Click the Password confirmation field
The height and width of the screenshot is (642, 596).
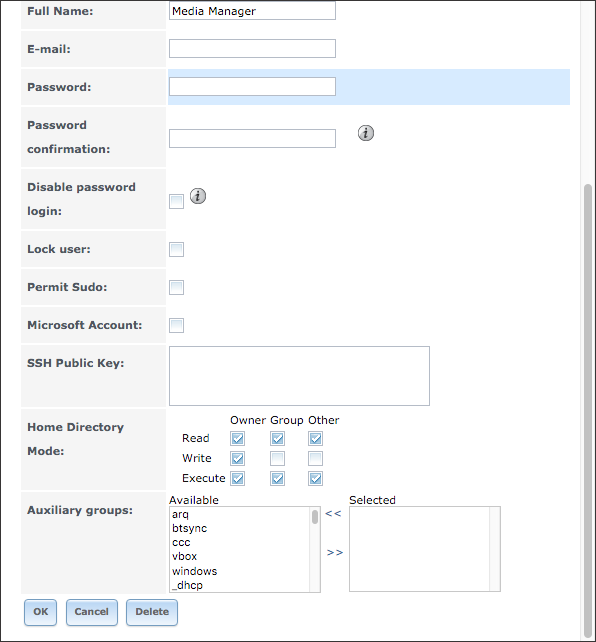coord(252,139)
